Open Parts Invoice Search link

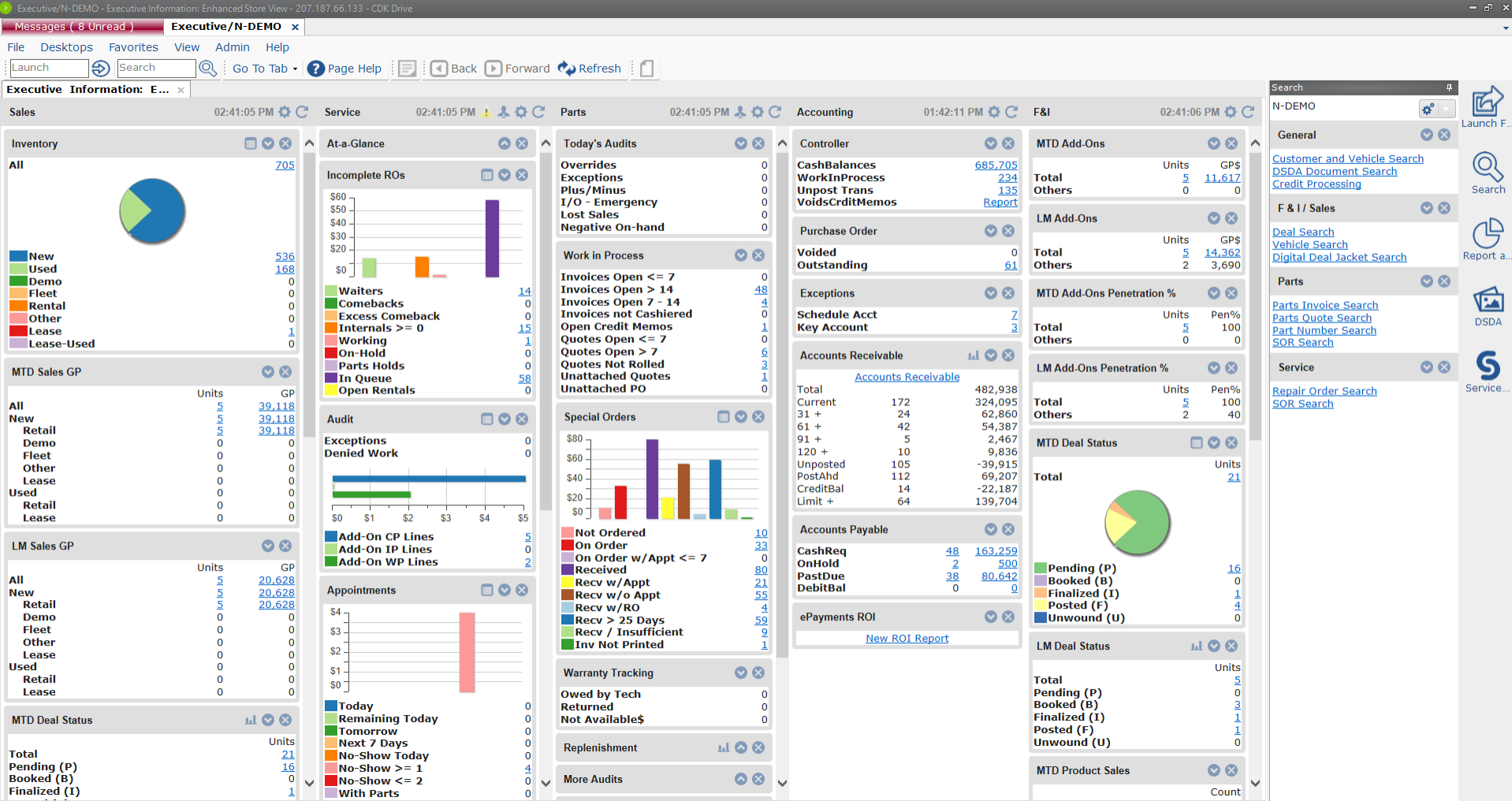point(1325,305)
